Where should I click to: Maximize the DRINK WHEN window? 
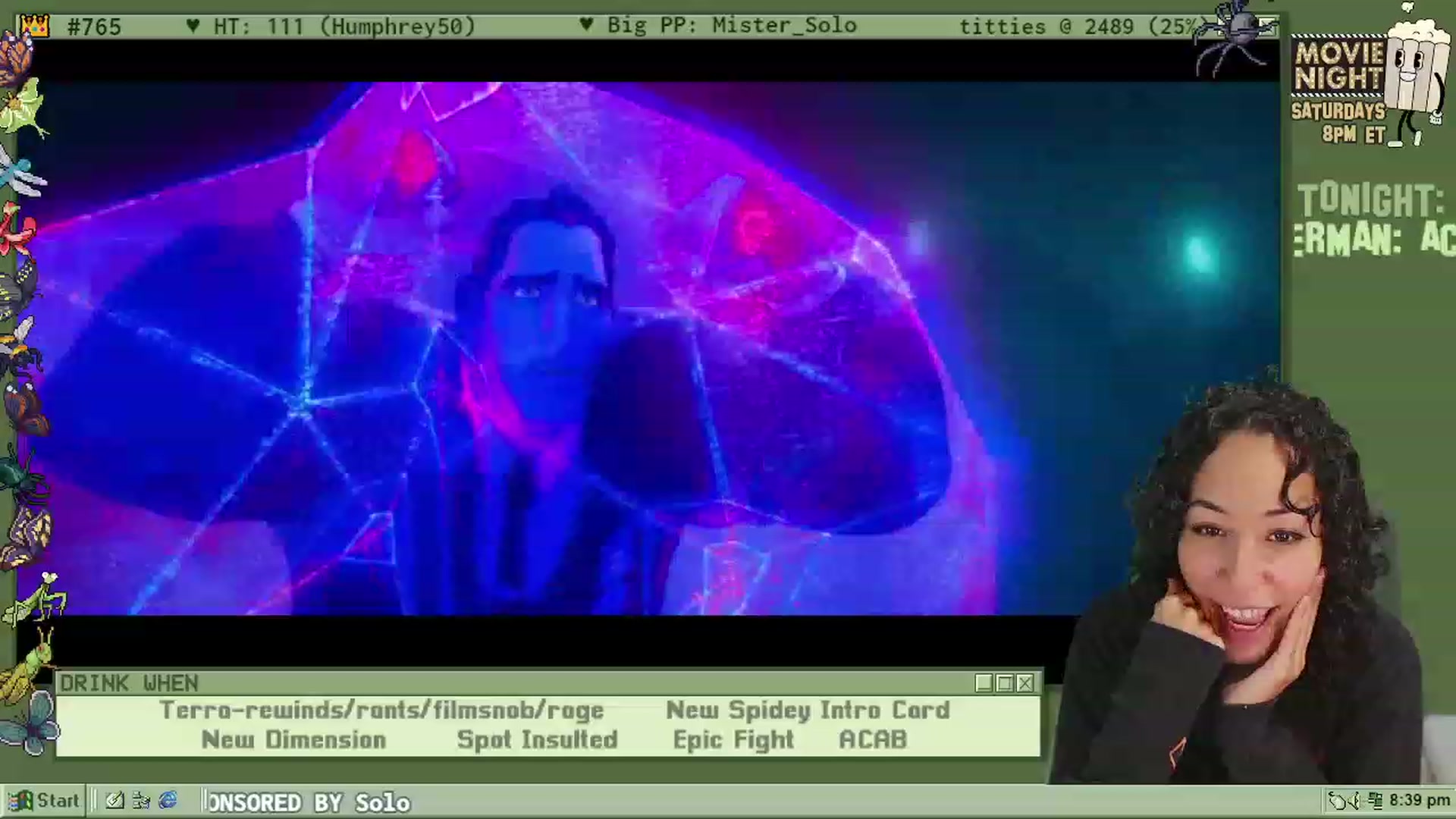(1005, 683)
